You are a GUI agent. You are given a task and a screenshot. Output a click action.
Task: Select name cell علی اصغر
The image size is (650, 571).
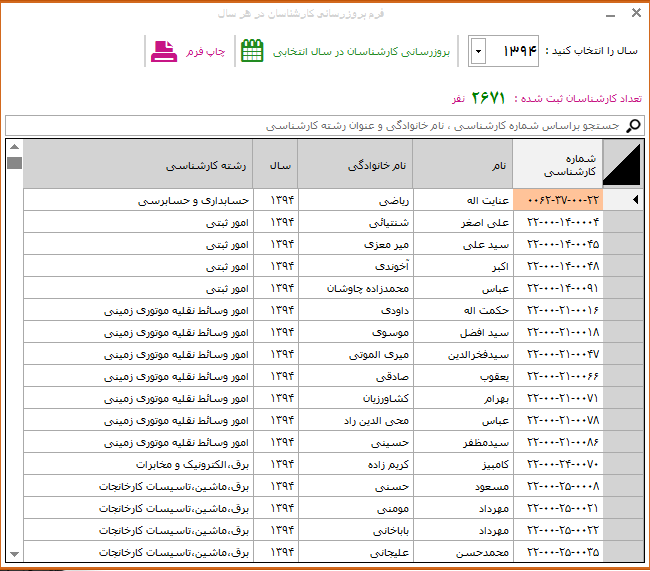(463, 222)
